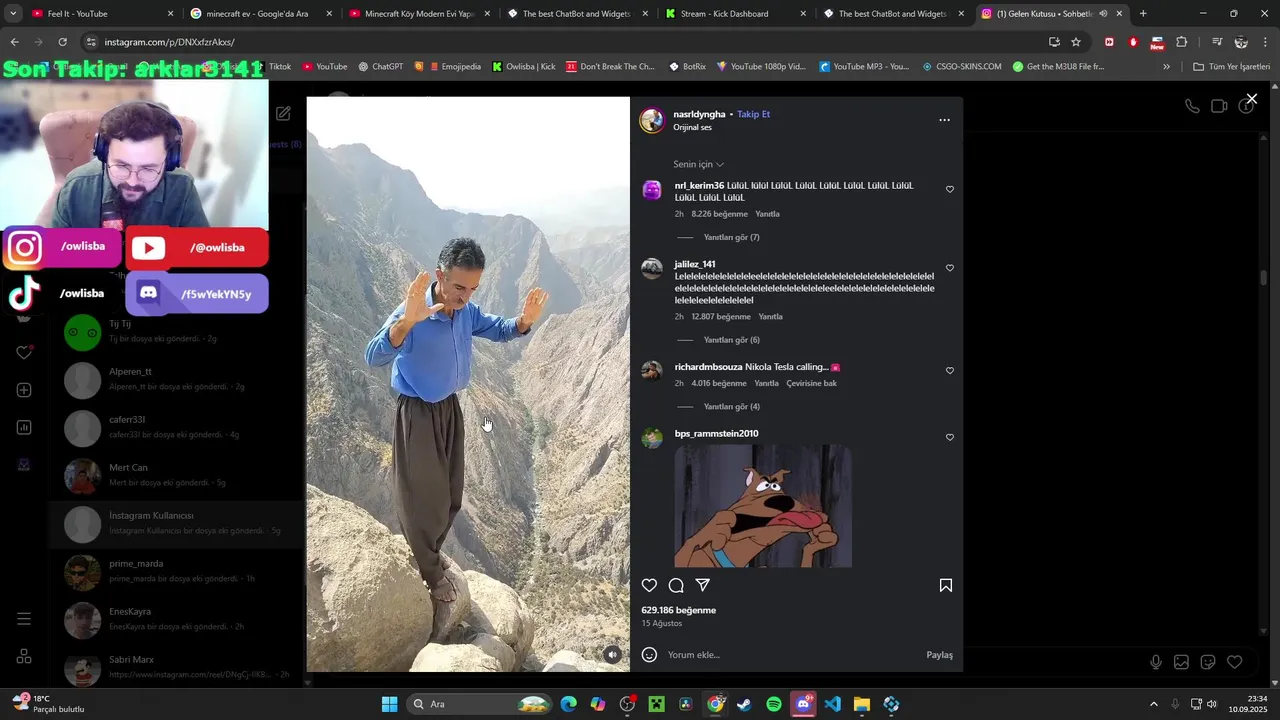Image resolution: width=1280 pixels, height=720 pixels.
Task: Start a video call with camera icon
Action: coord(1219,106)
